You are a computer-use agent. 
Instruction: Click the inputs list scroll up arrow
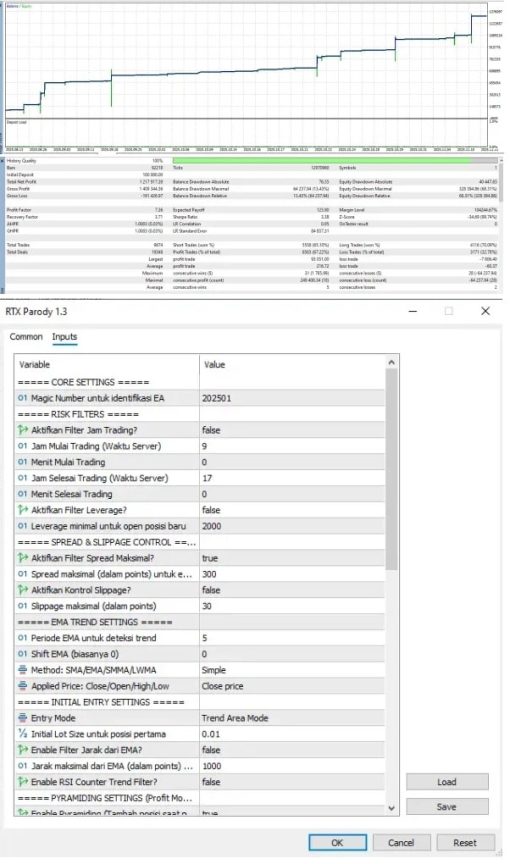pyautogui.click(x=391, y=363)
